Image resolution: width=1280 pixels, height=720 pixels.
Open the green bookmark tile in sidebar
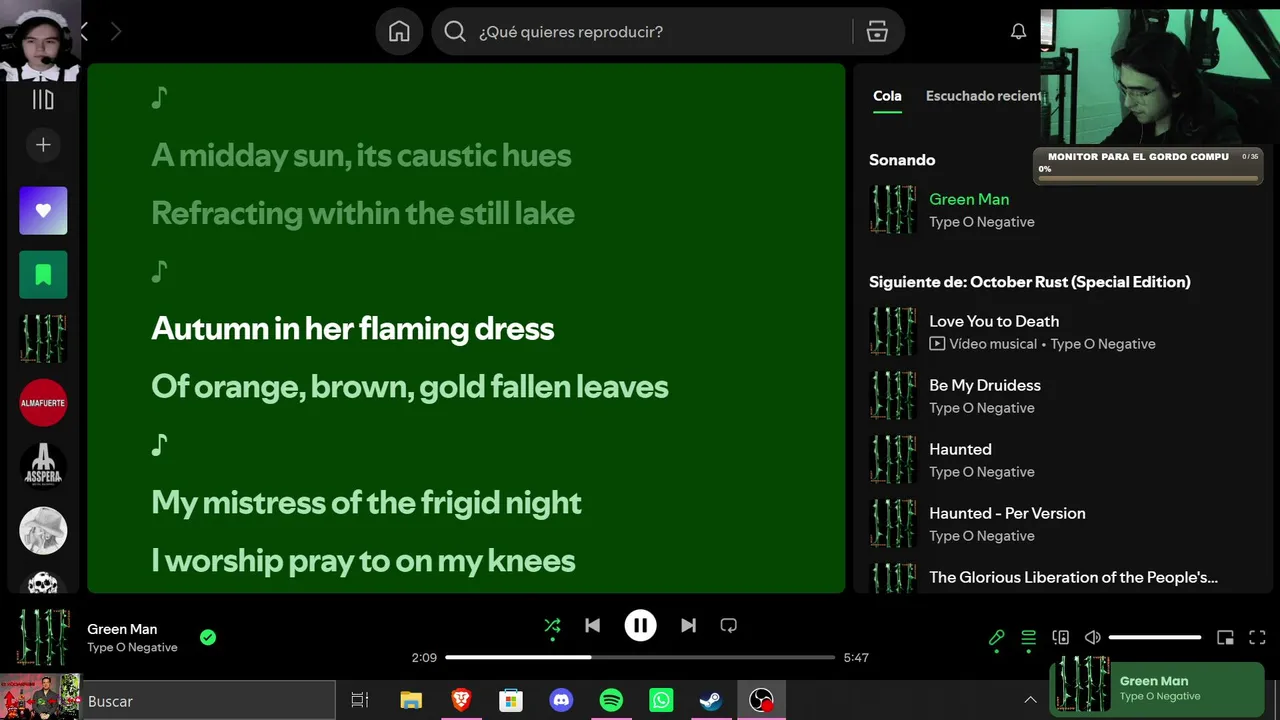pos(43,275)
